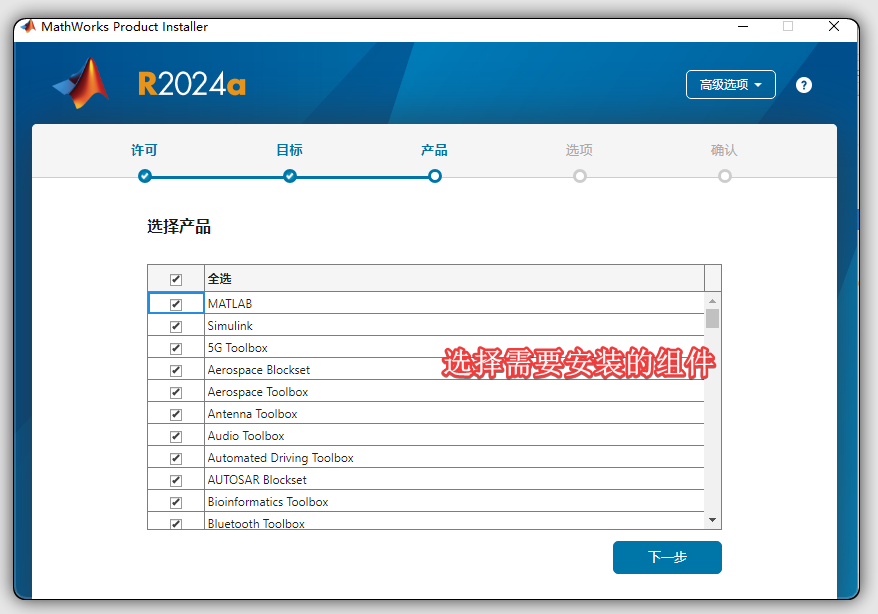Select the Simulink row text
The height and width of the screenshot is (614, 878).
[x=230, y=326]
